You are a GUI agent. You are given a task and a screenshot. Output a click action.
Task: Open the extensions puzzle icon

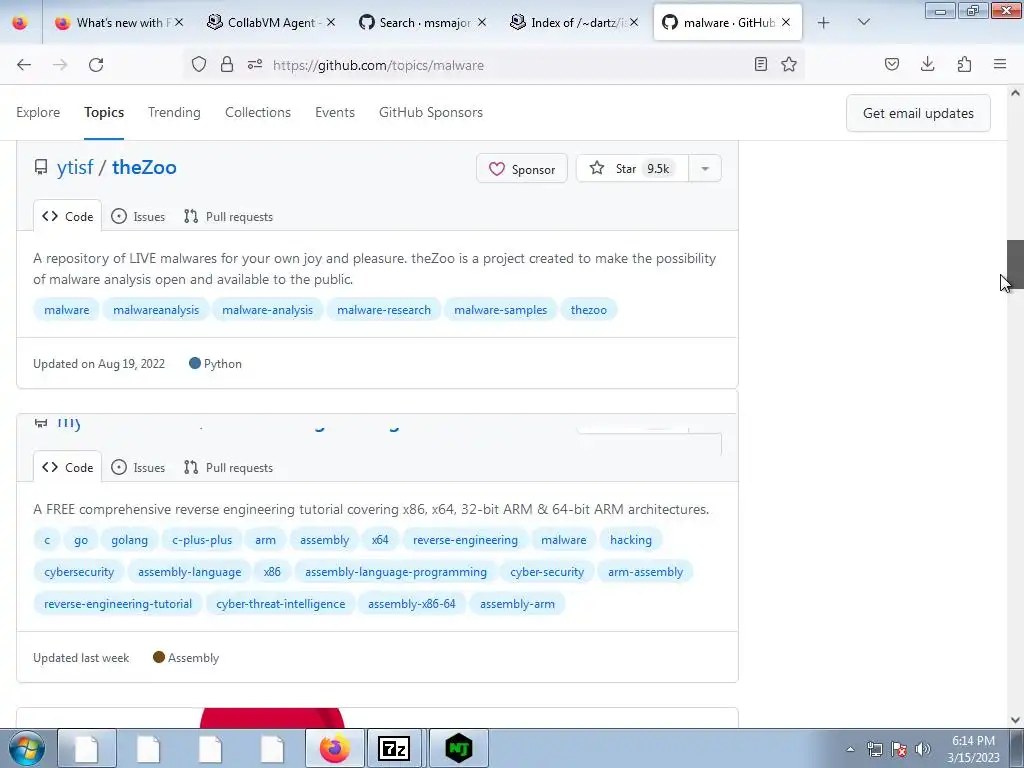(964, 65)
